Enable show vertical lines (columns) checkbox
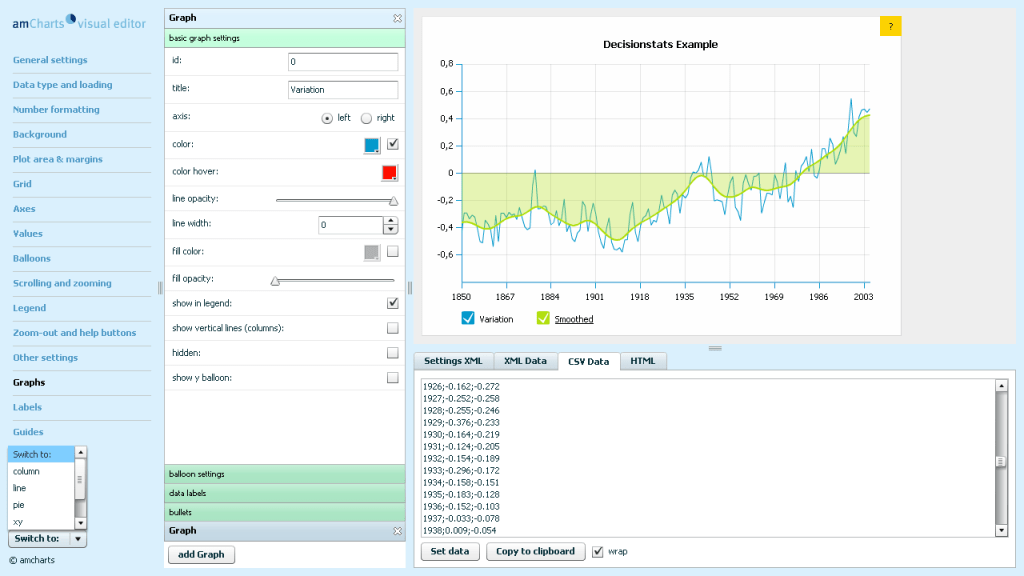 393,328
